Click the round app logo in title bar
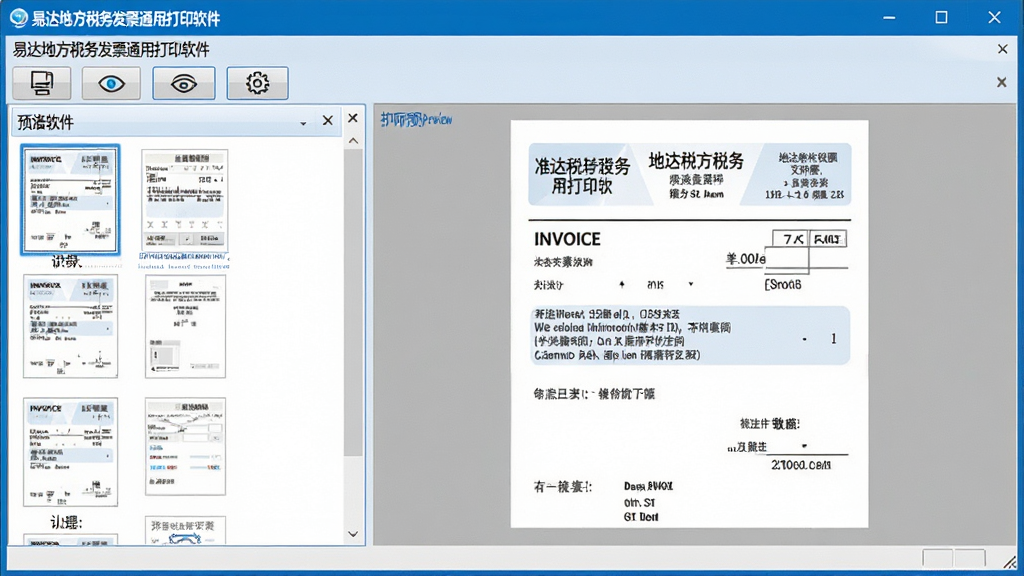1024x576 pixels. coord(18,18)
